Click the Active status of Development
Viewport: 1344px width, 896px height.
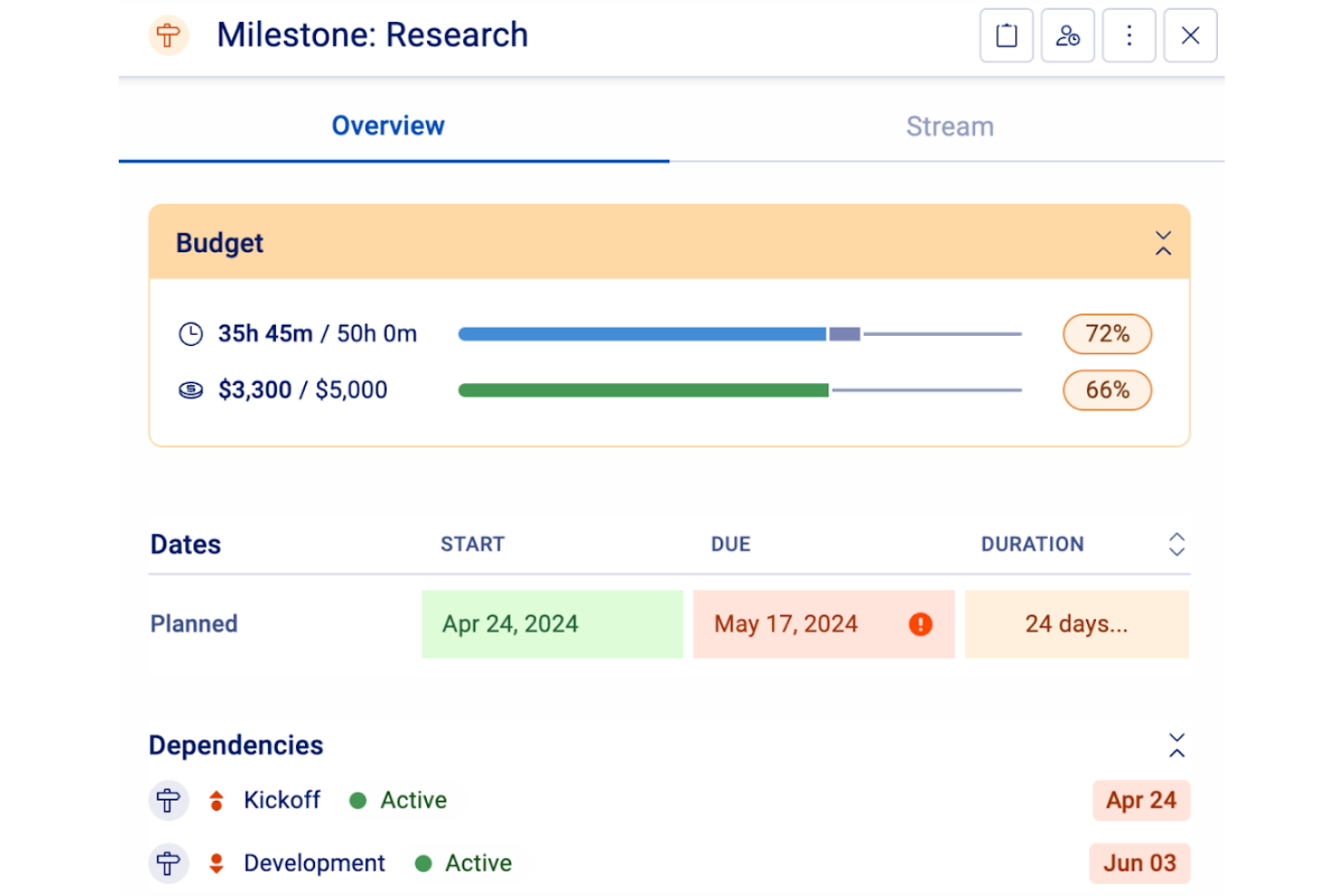[463, 863]
